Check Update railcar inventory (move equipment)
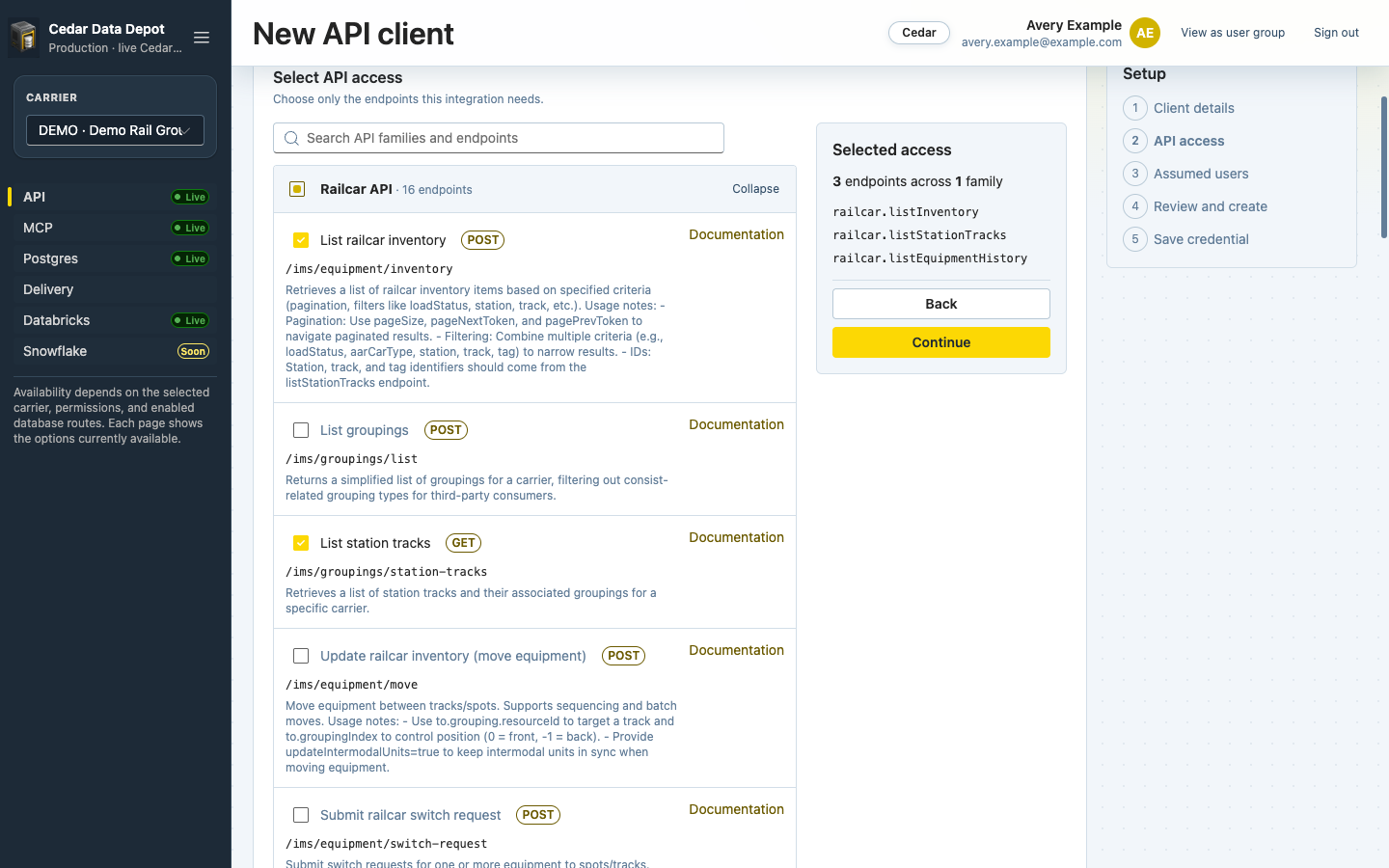 click(301, 656)
